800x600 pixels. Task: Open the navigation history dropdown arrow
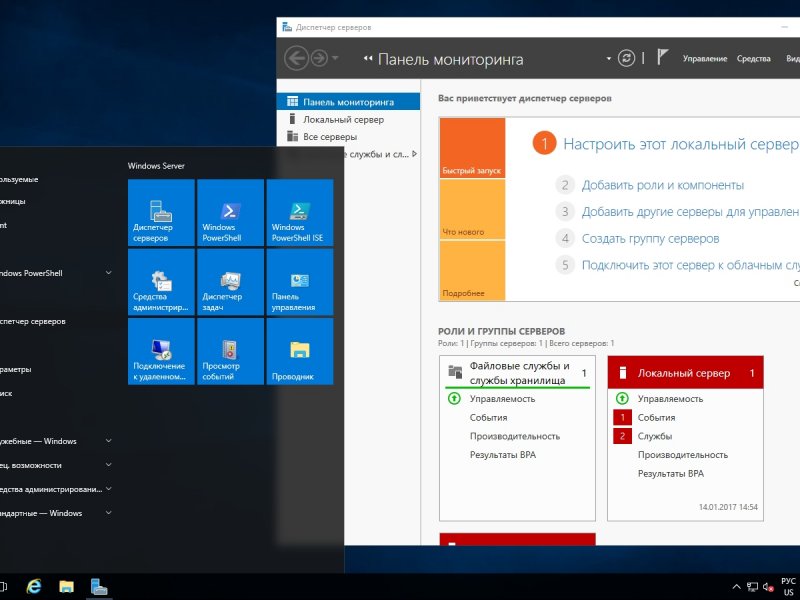pyautogui.click(x=335, y=58)
